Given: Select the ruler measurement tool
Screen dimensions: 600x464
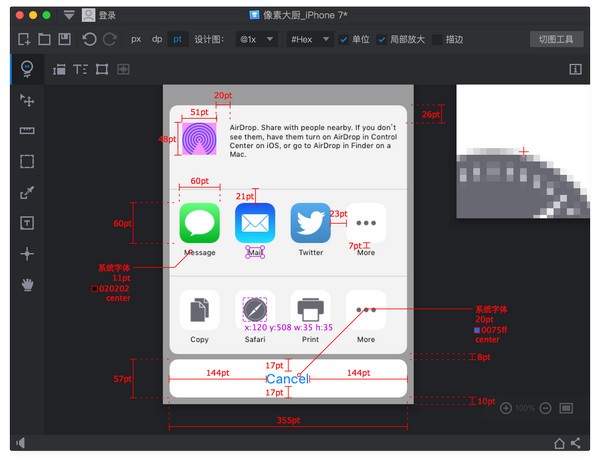Looking at the screenshot, I should [27, 131].
